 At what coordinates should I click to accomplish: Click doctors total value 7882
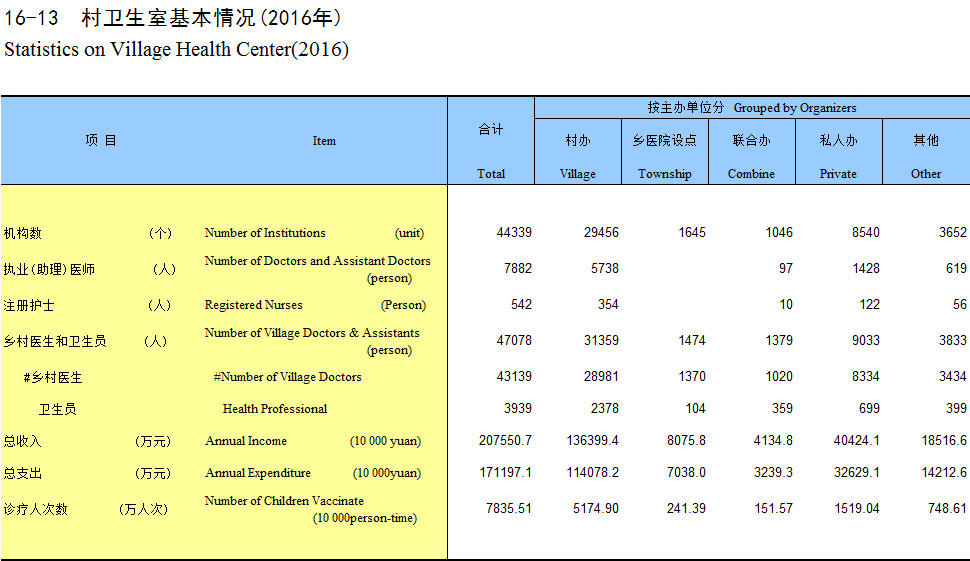point(518,268)
